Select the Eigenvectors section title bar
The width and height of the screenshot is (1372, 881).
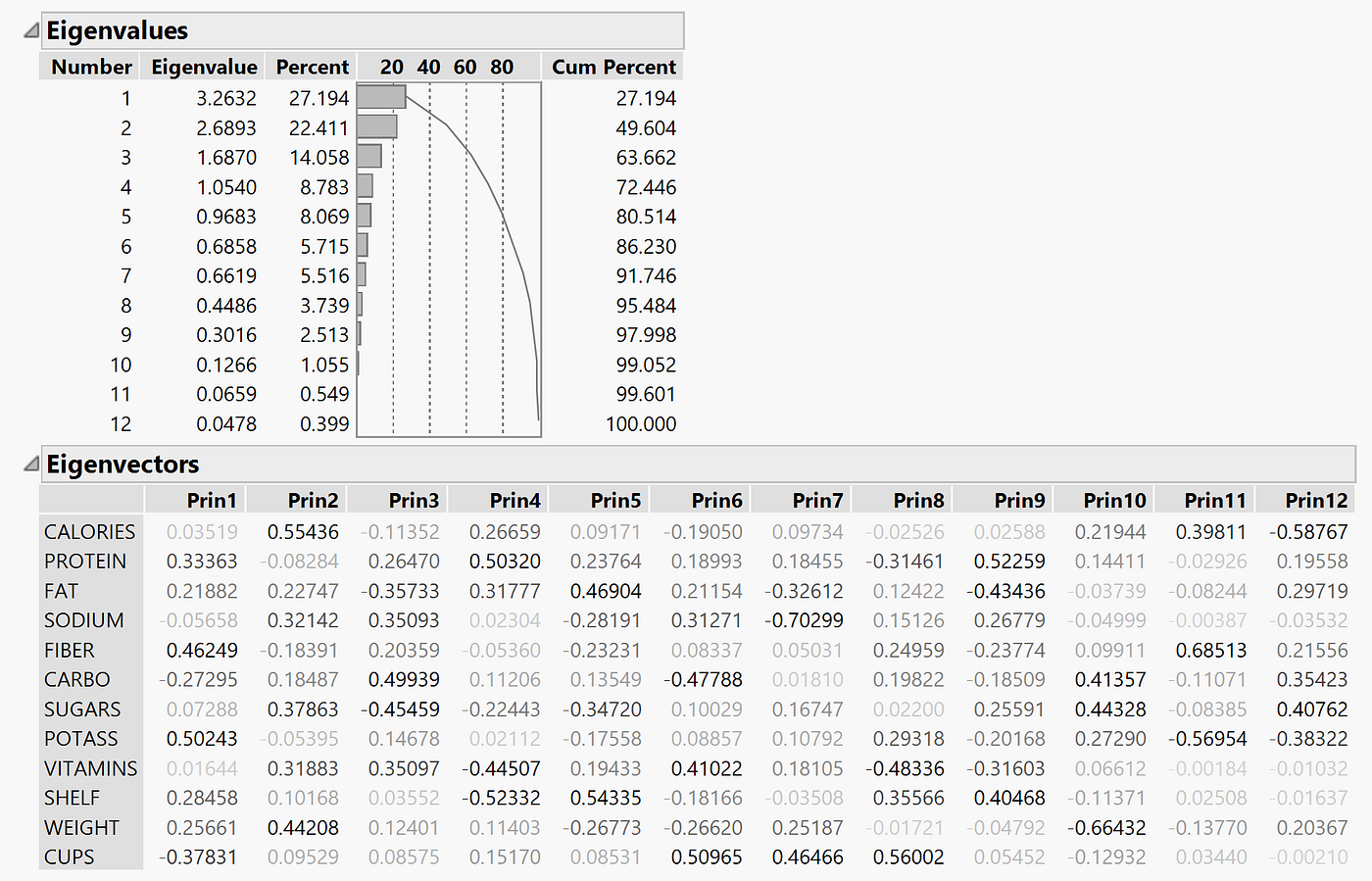coord(122,464)
